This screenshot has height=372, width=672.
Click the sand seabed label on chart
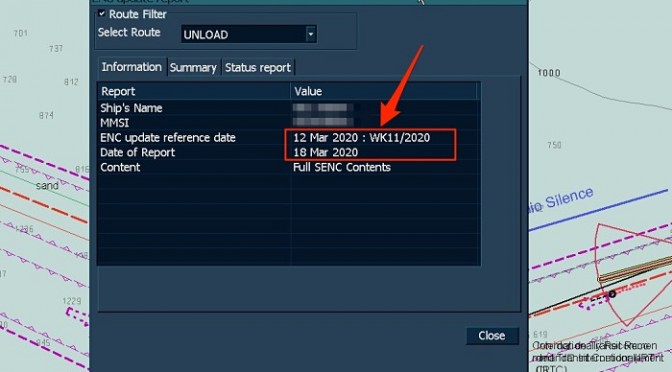tap(47, 186)
